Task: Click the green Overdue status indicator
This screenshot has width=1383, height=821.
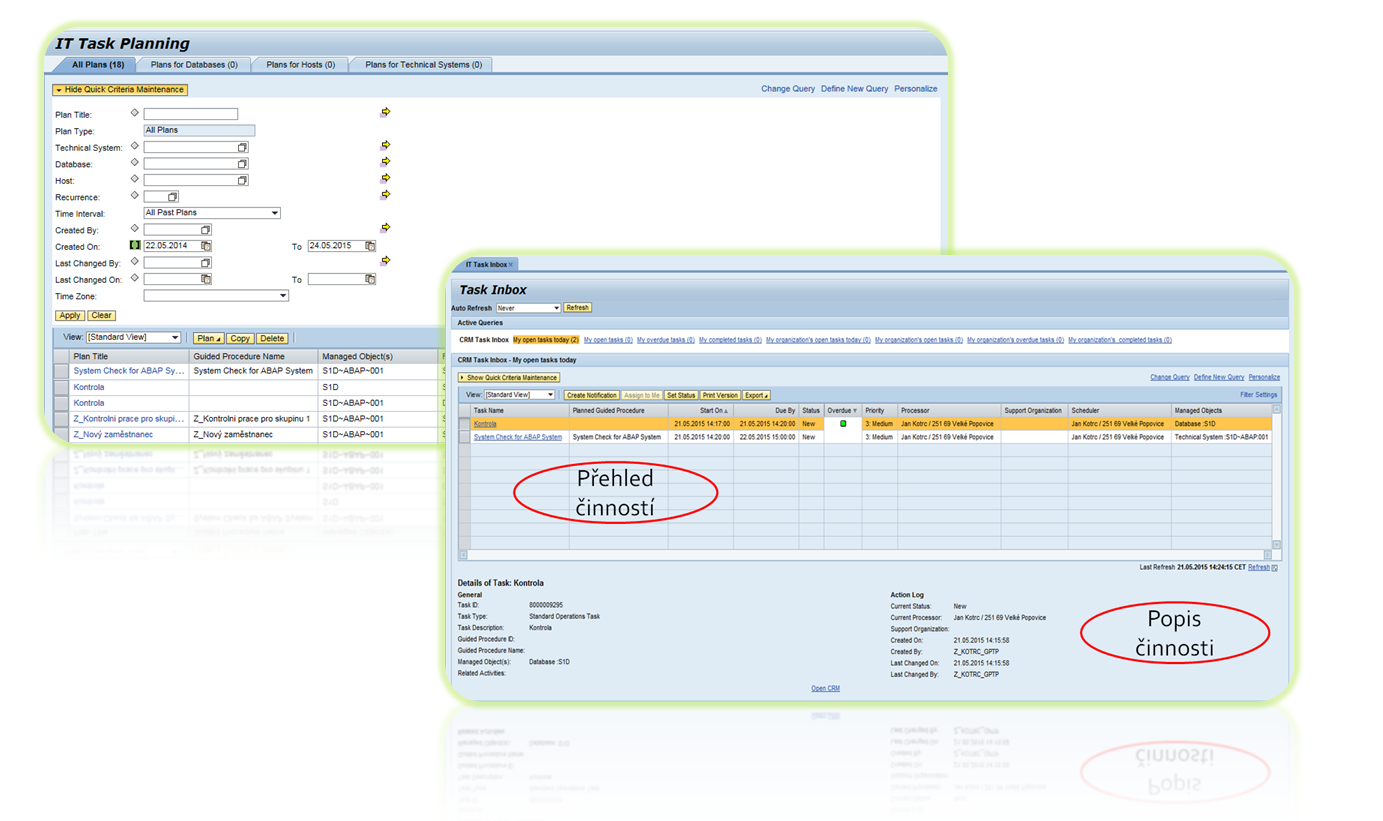Action: click(843, 424)
